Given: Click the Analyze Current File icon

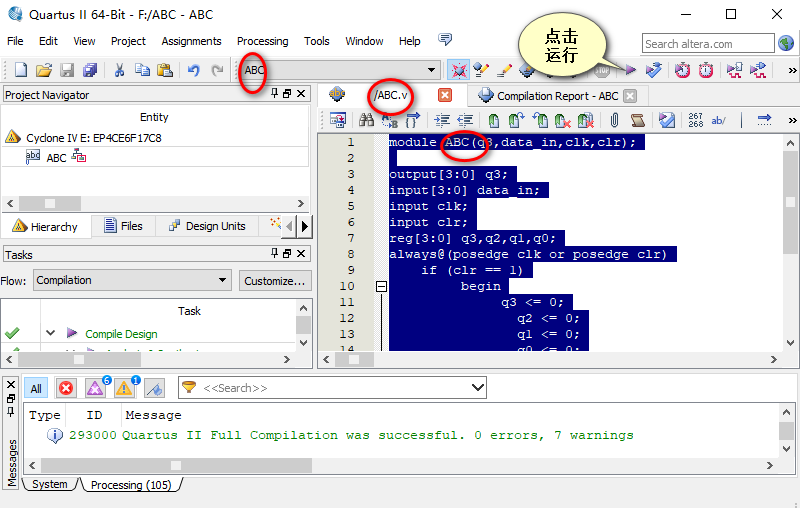Looking at the screenshot, I should coord(666,120).
